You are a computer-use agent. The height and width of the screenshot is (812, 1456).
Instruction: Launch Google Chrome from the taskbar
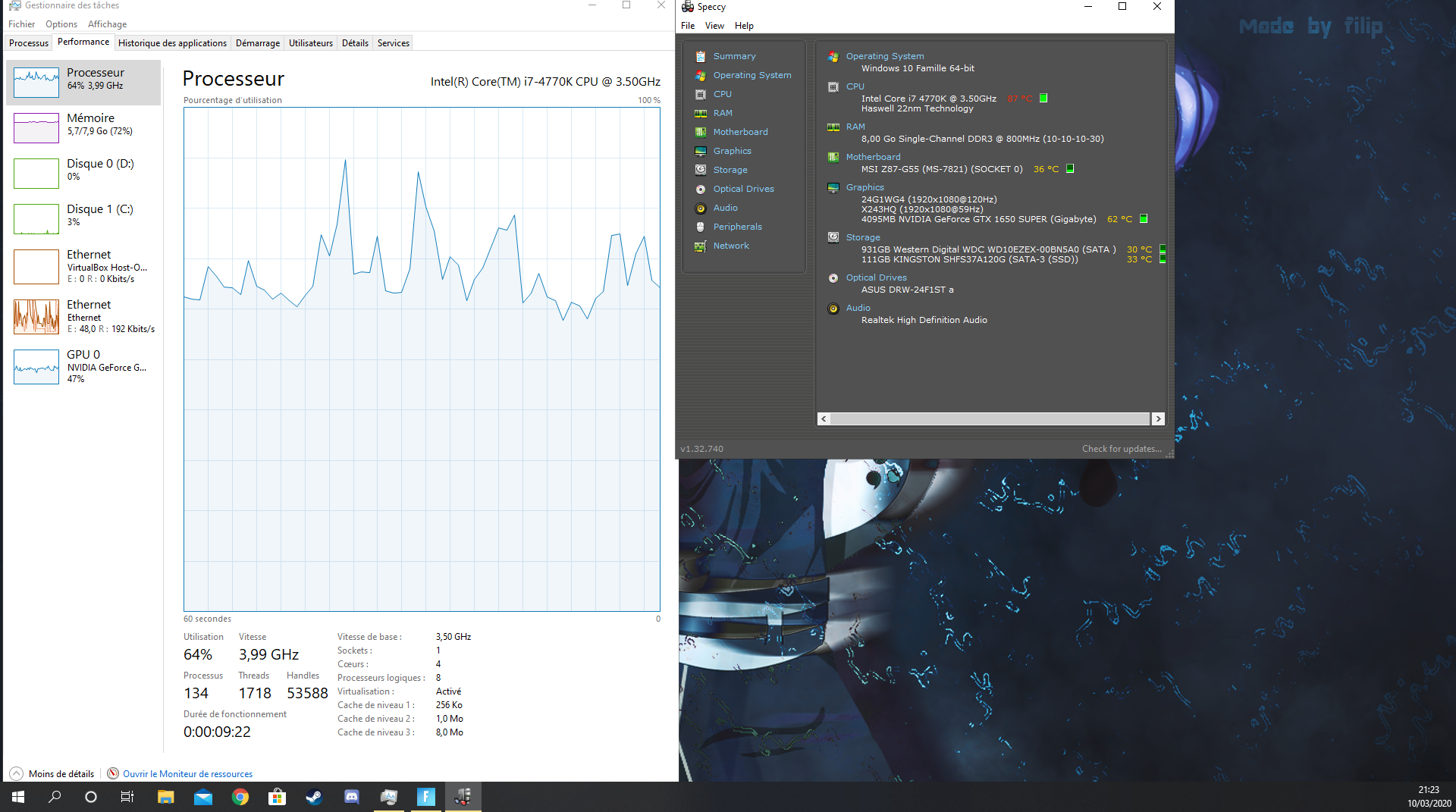coord(240,797)
